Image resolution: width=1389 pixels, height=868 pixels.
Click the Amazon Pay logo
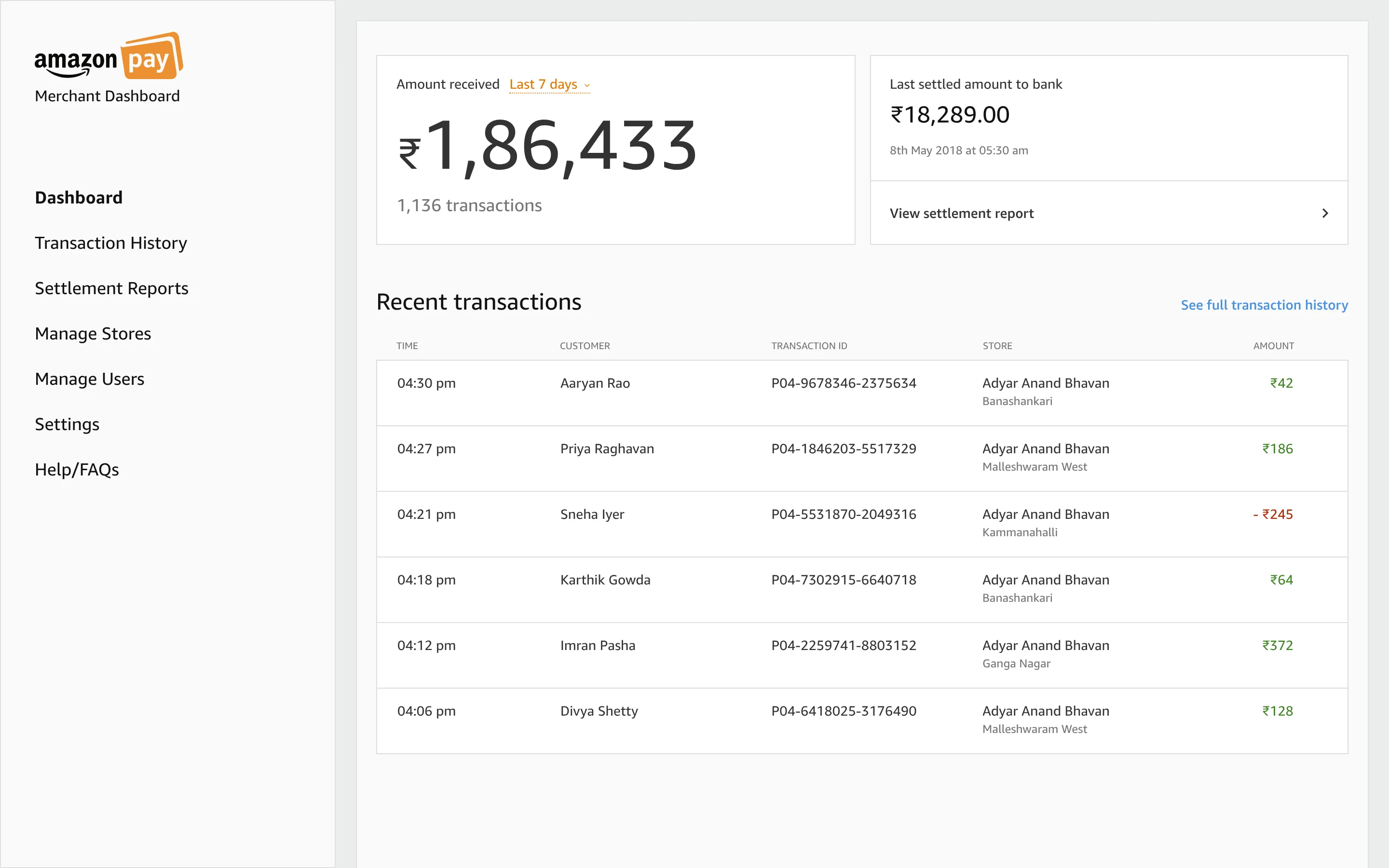point(109,56)
